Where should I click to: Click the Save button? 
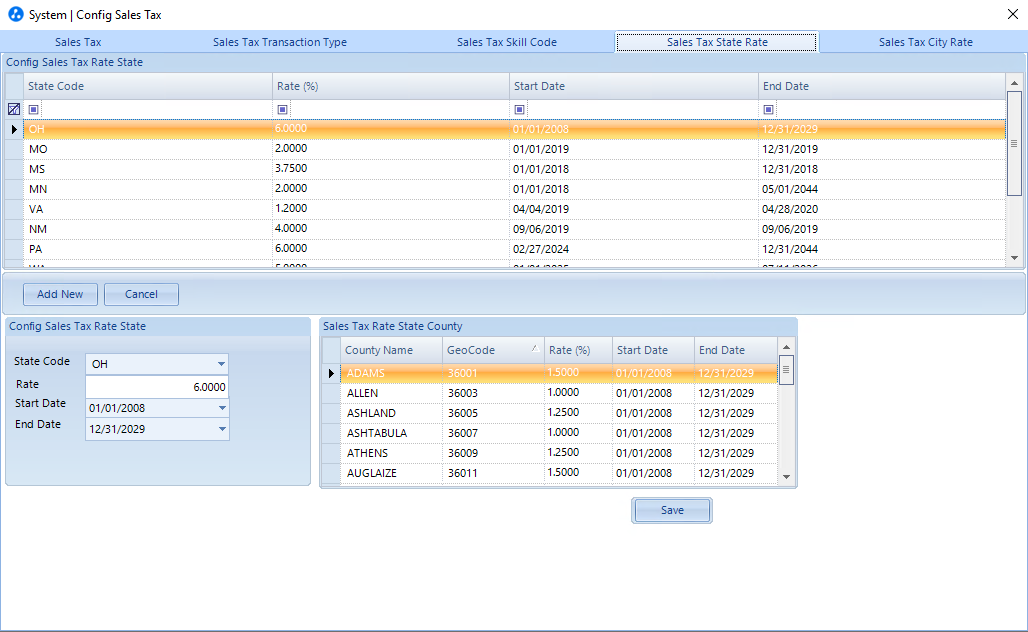click(672, 510)
